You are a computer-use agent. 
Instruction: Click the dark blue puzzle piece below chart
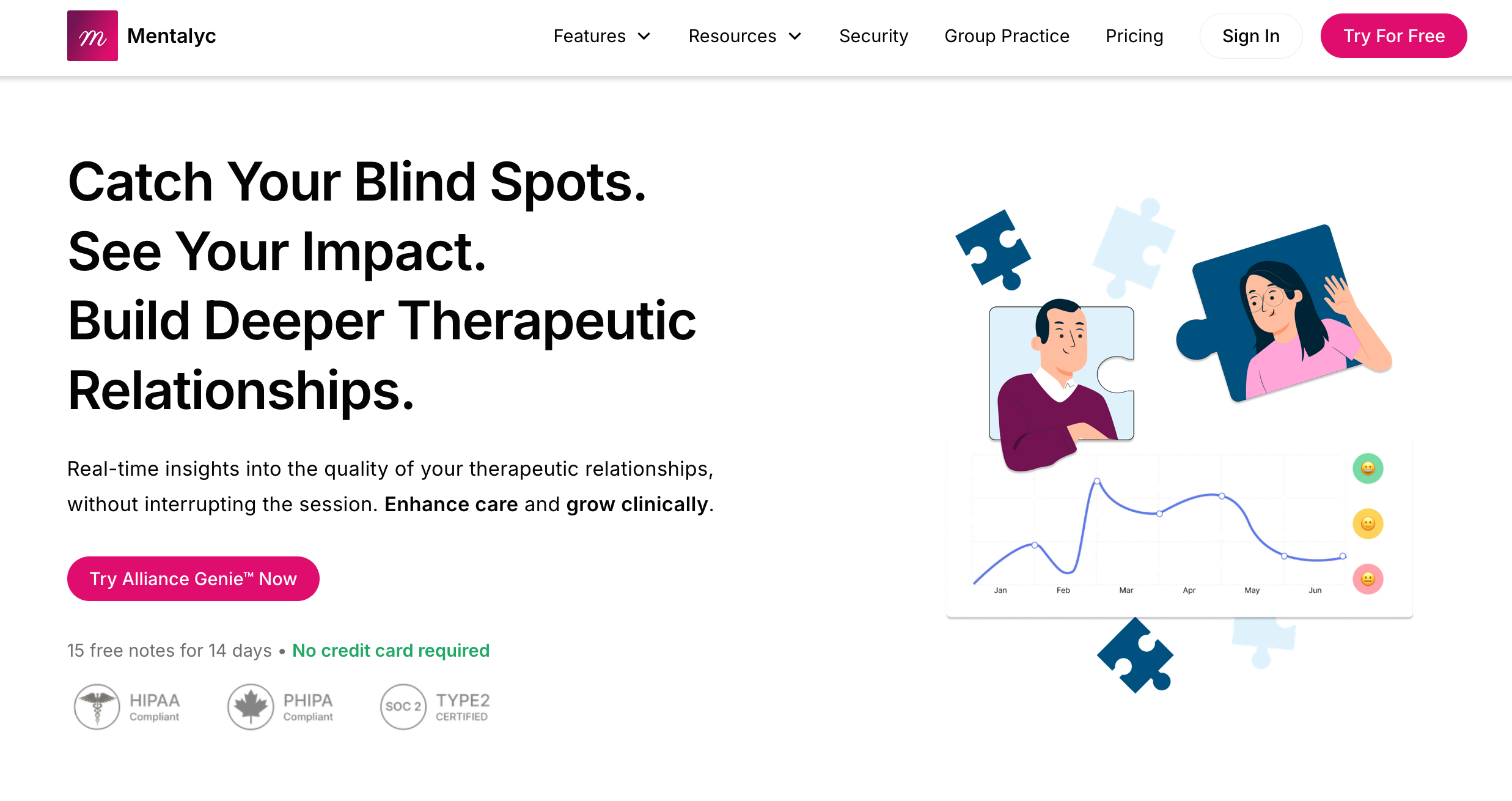[x=1136, y=655]
